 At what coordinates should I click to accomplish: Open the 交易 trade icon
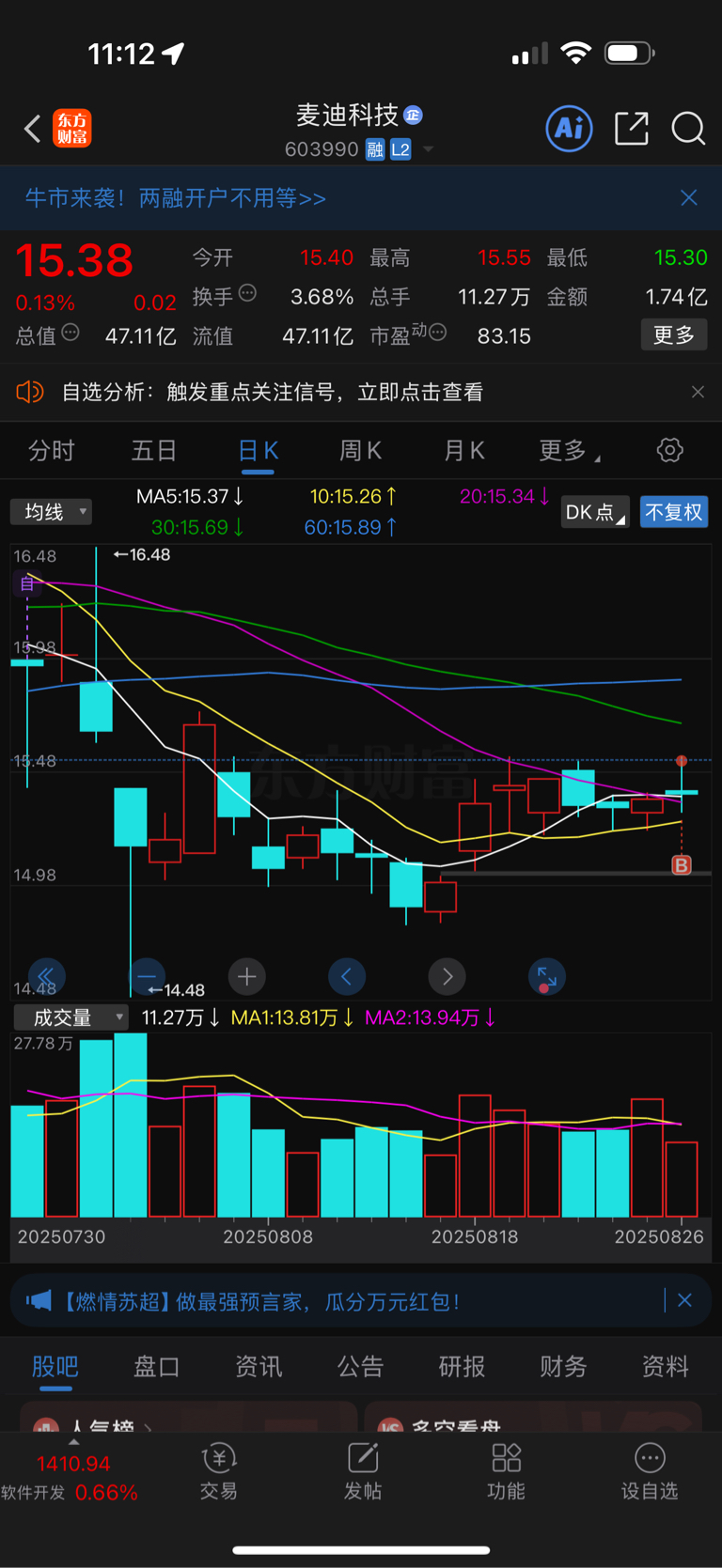(x=219, y=1472)
